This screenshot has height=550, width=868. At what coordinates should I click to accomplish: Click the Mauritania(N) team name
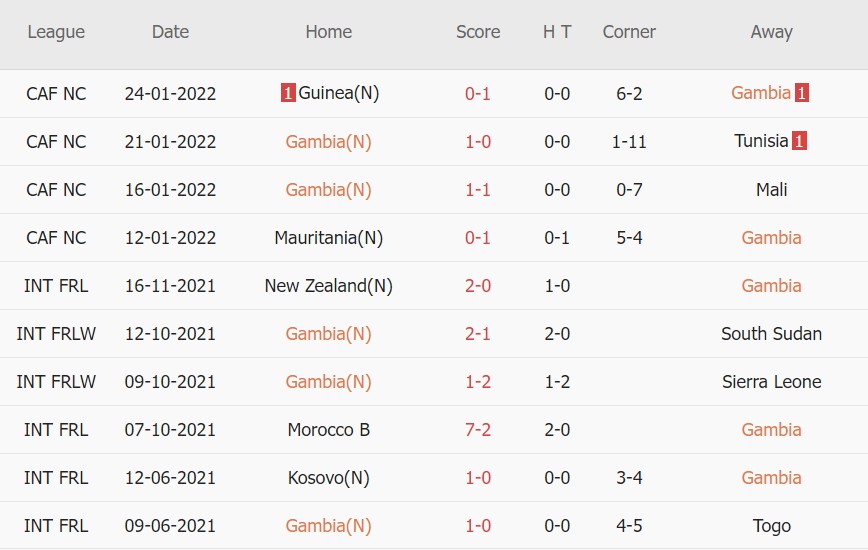point(328,238)
